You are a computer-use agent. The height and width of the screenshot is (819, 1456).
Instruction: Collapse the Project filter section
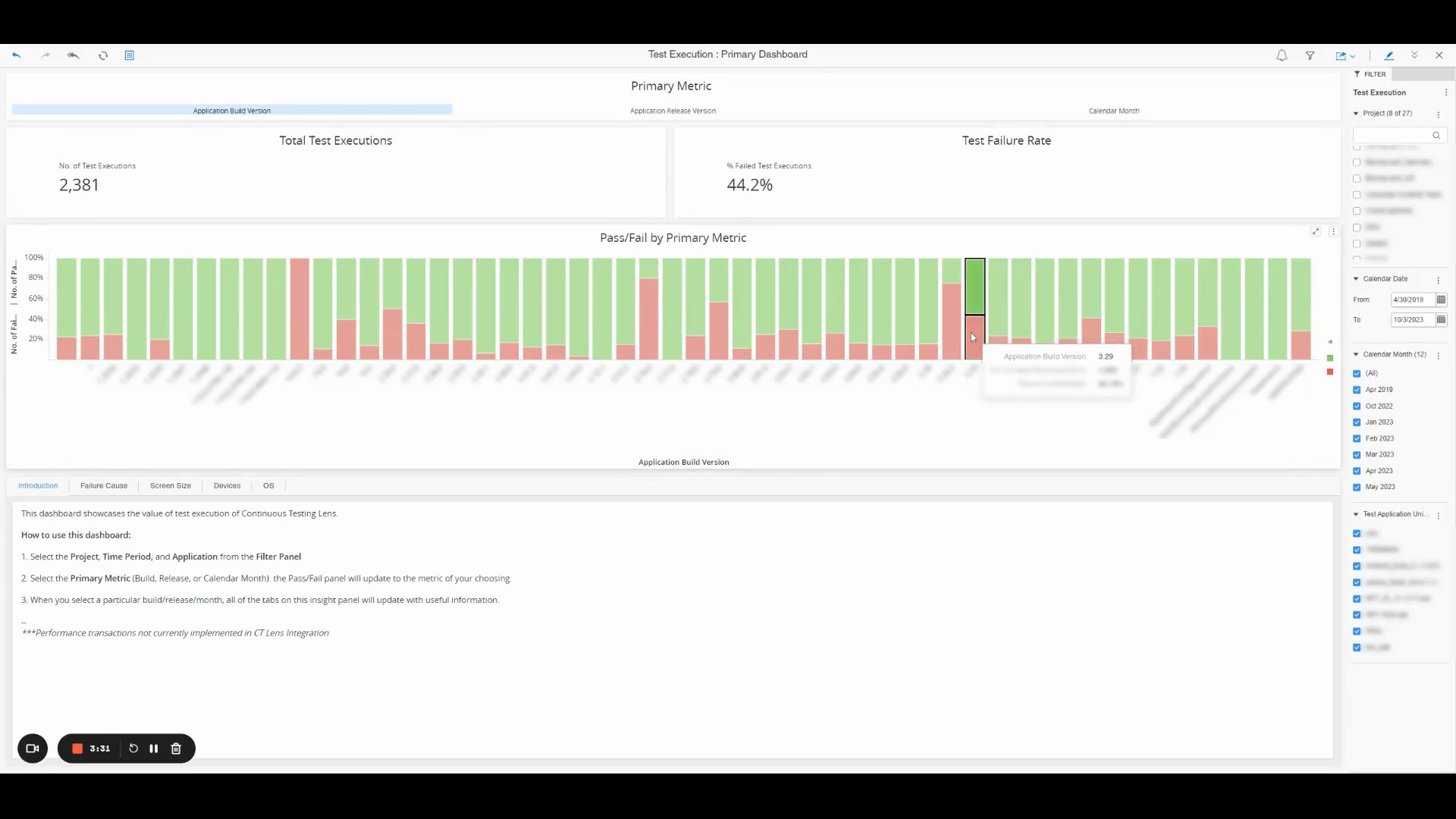click(x=1356, y=114)
